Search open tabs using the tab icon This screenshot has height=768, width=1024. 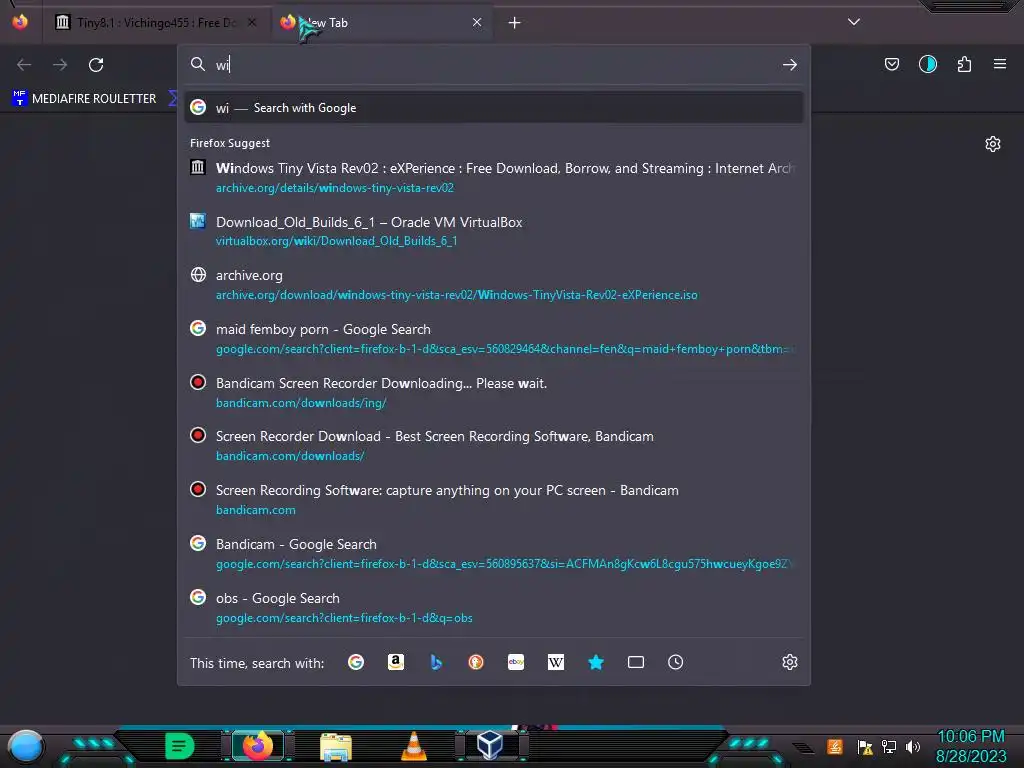tap(635, 662)
